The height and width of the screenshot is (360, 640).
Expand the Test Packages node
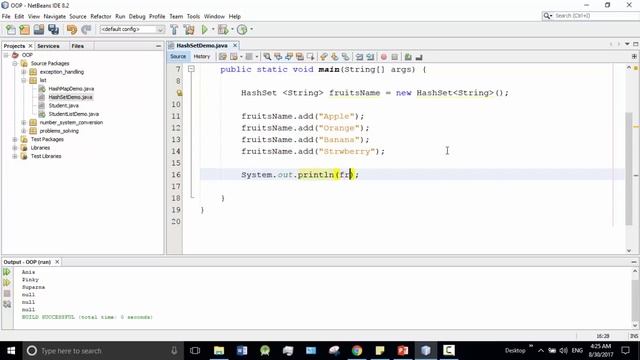(x=15, y=139)
